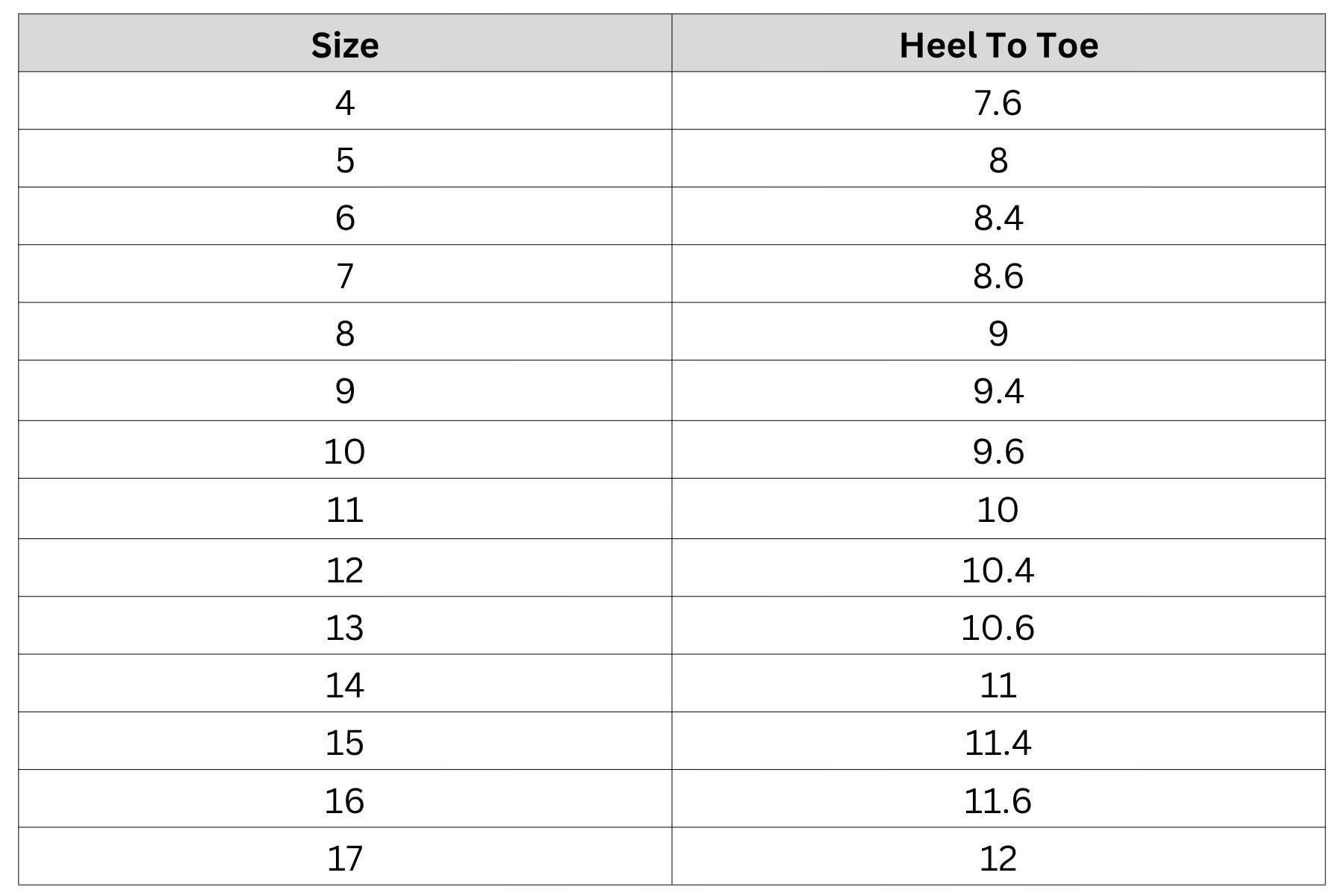
Task: Select the size 4 cell
Action: click(345, 101)
